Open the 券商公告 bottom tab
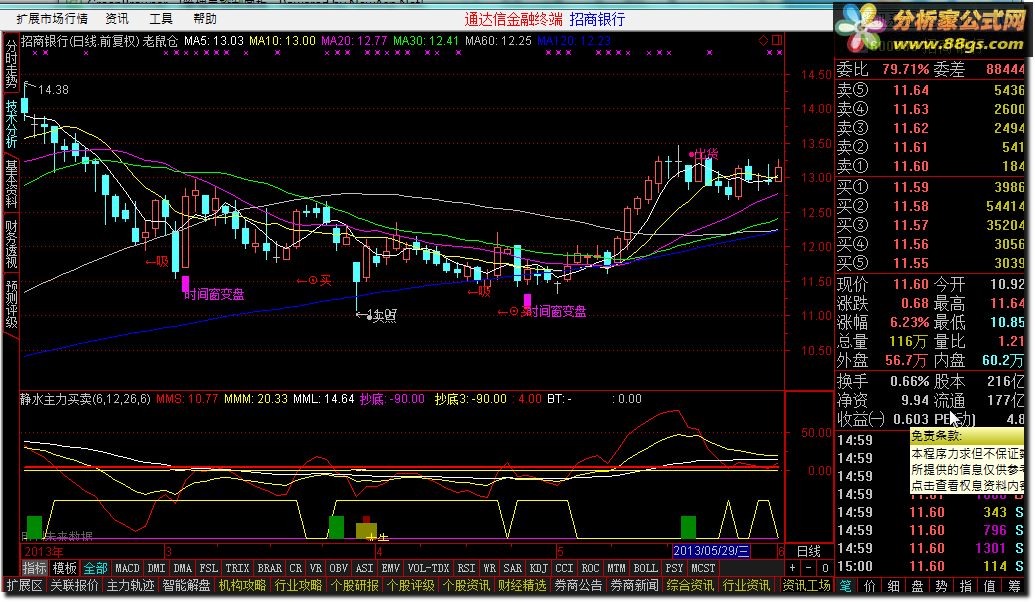1035x602 pixels. 578,585
